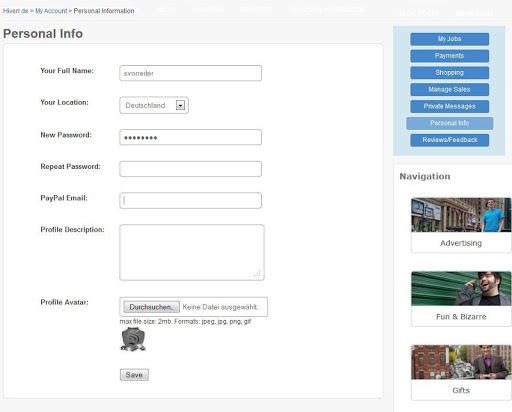Open the Shopping sidebar item
Screen dimensions: 512x412
[450, 73]
